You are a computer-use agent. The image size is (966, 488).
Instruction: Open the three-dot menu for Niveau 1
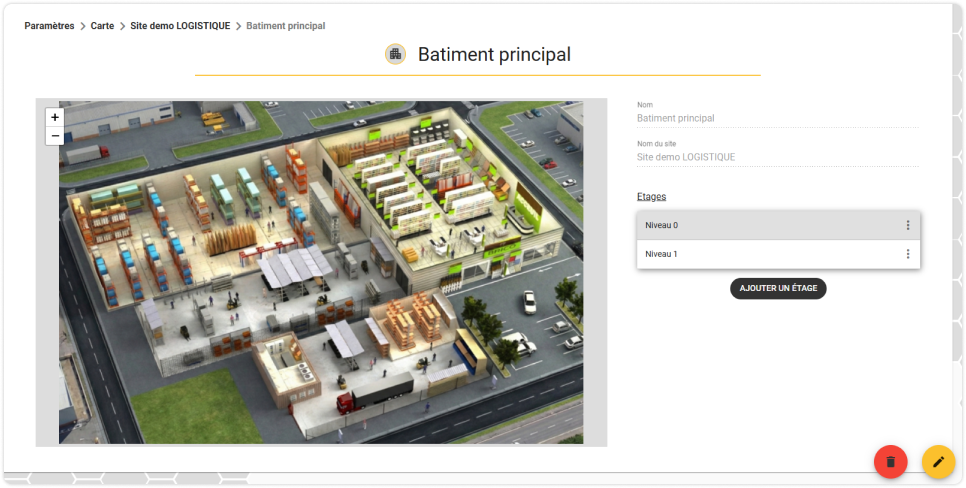(907, 254)
